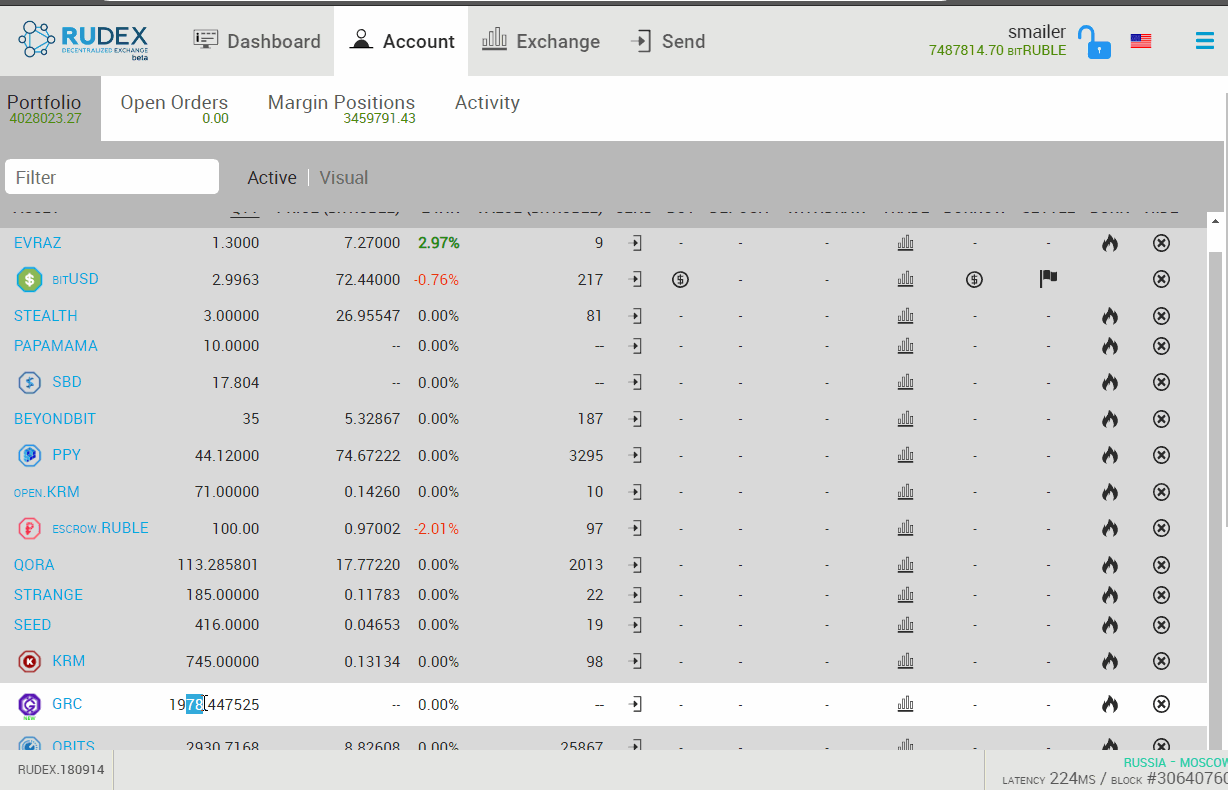Open the trade chart icon for EVRAZ
Image resolution: width=1228 pixels, height=790 pixels.
point(906,243)
